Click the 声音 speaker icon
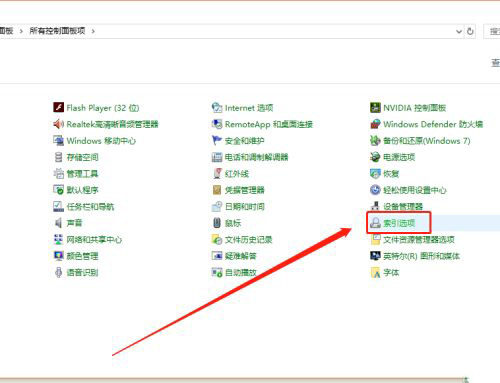500x383 pixels. [x=58, y=223]
